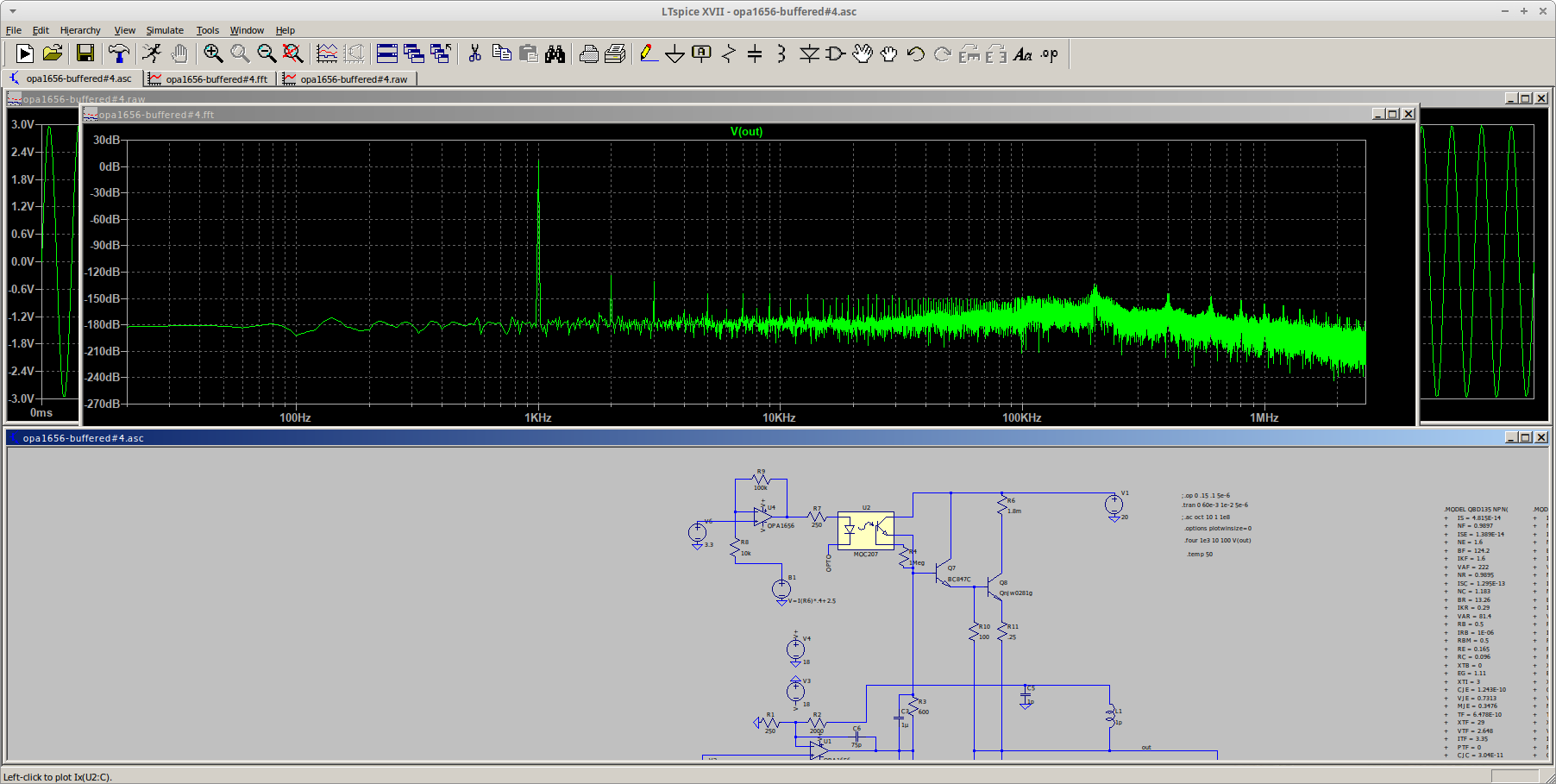Open the title bar window menu arrow
The height and width of the screenshot is (784, 1556).
12,11
